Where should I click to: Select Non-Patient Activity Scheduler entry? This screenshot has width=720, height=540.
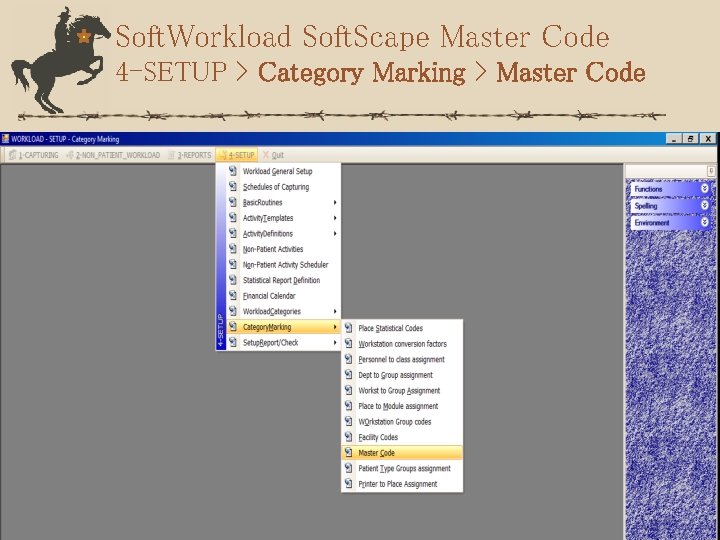(x=284, y=265)
